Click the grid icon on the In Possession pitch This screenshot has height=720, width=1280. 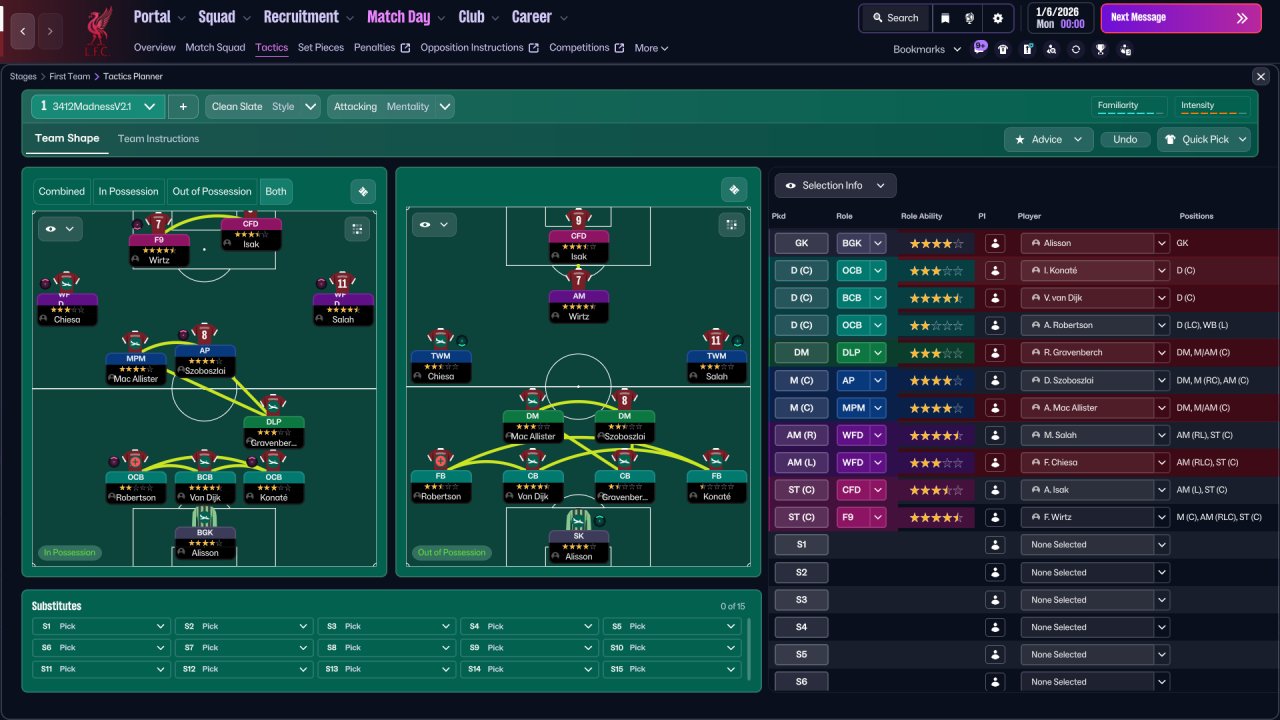coord(357,229)
